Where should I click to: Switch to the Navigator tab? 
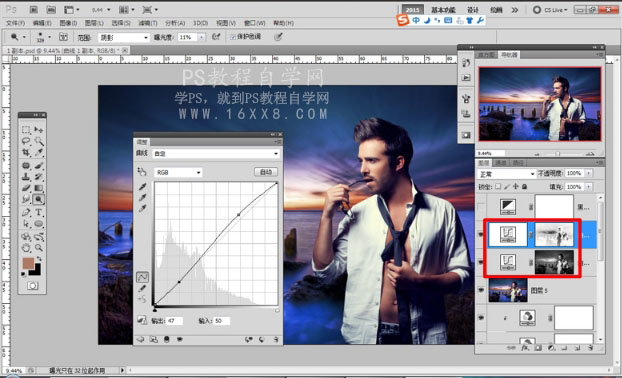(x=509, y=55)
